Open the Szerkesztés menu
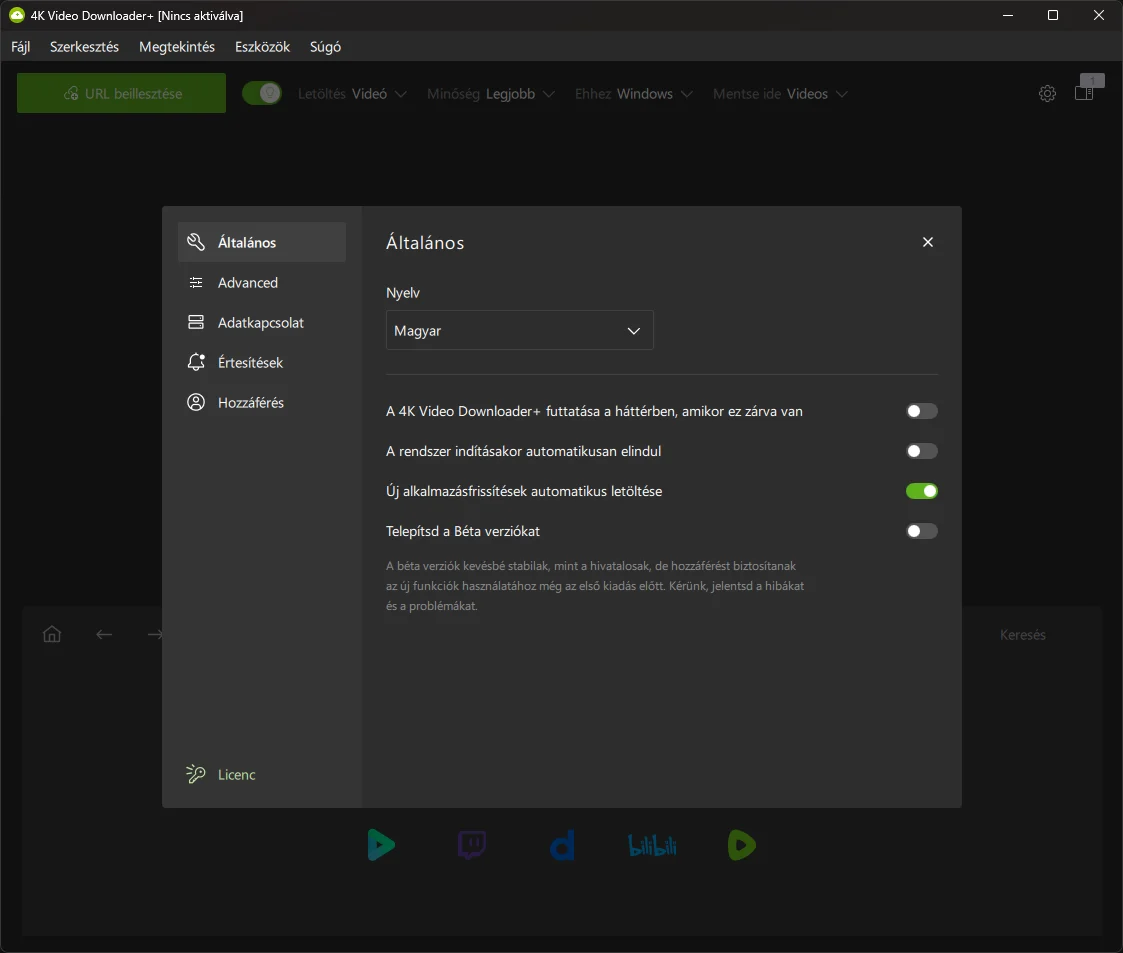The width and height of the screenshot is (1123, 953). (x=84, y=47)
